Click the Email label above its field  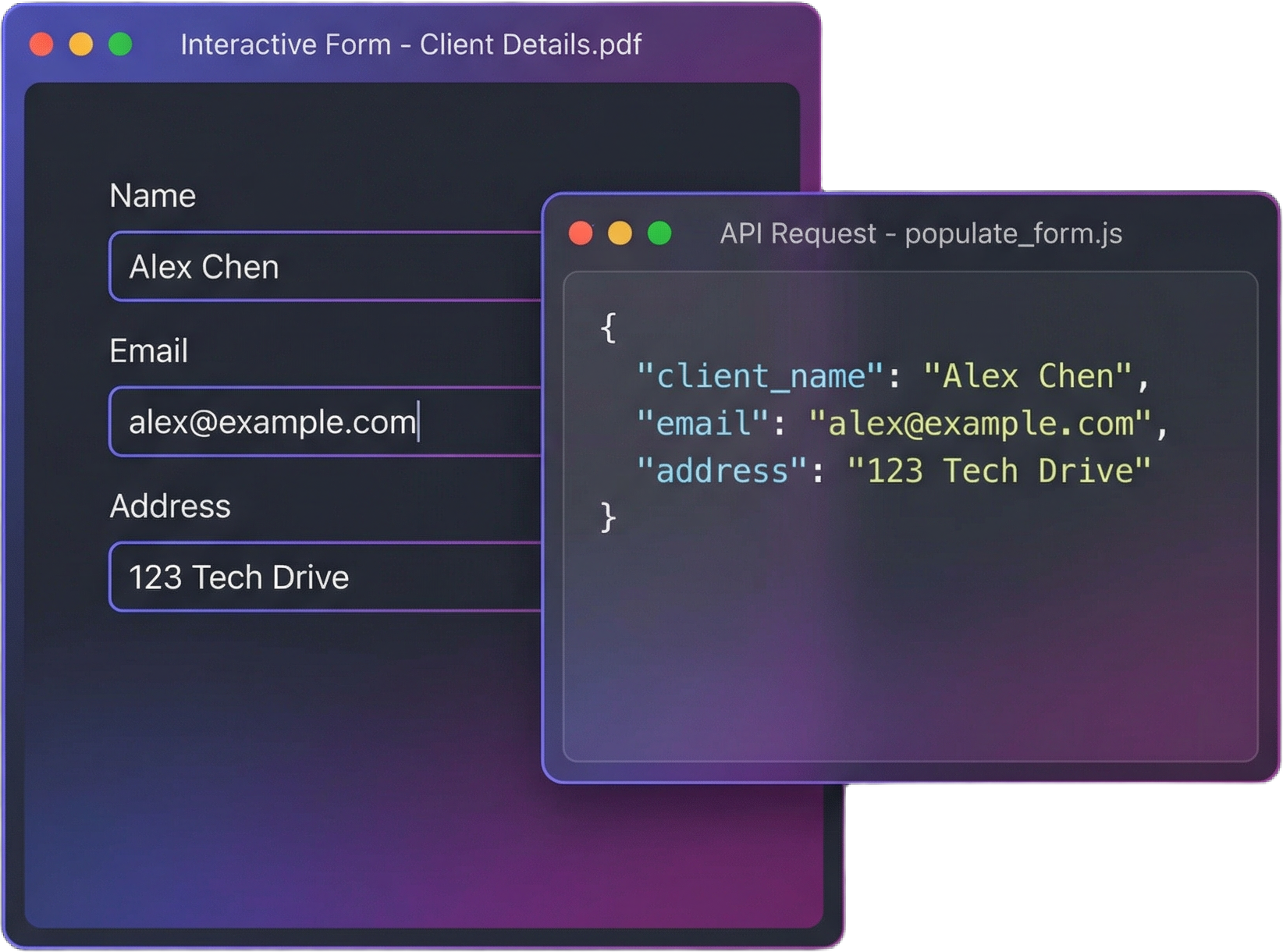click(148, 351)
